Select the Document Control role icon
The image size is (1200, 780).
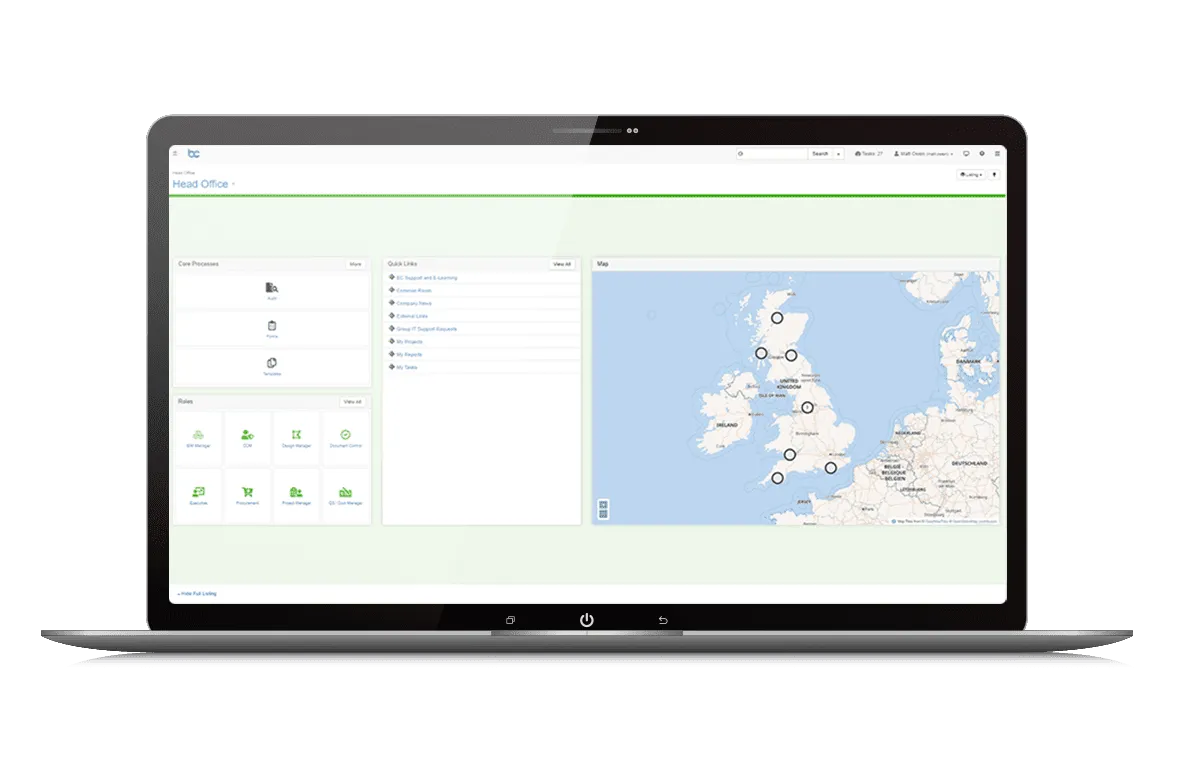tap(345, 436)
